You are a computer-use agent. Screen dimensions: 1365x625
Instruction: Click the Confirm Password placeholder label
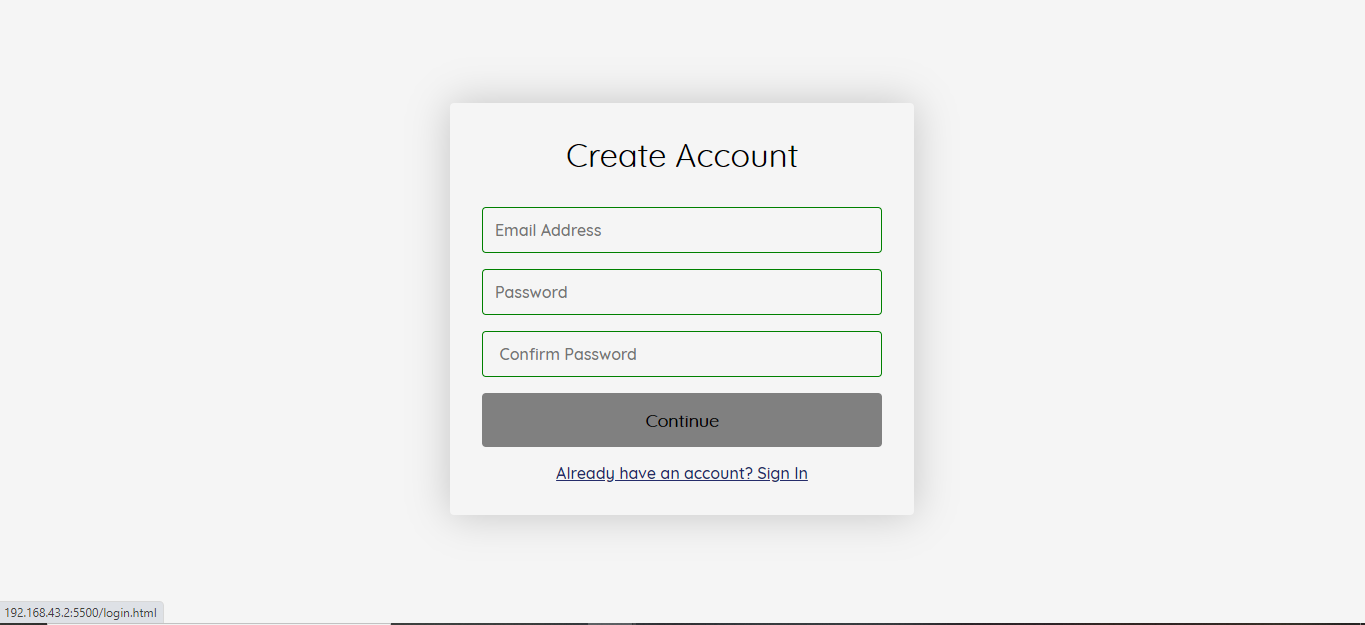click(x=566, y=354)
